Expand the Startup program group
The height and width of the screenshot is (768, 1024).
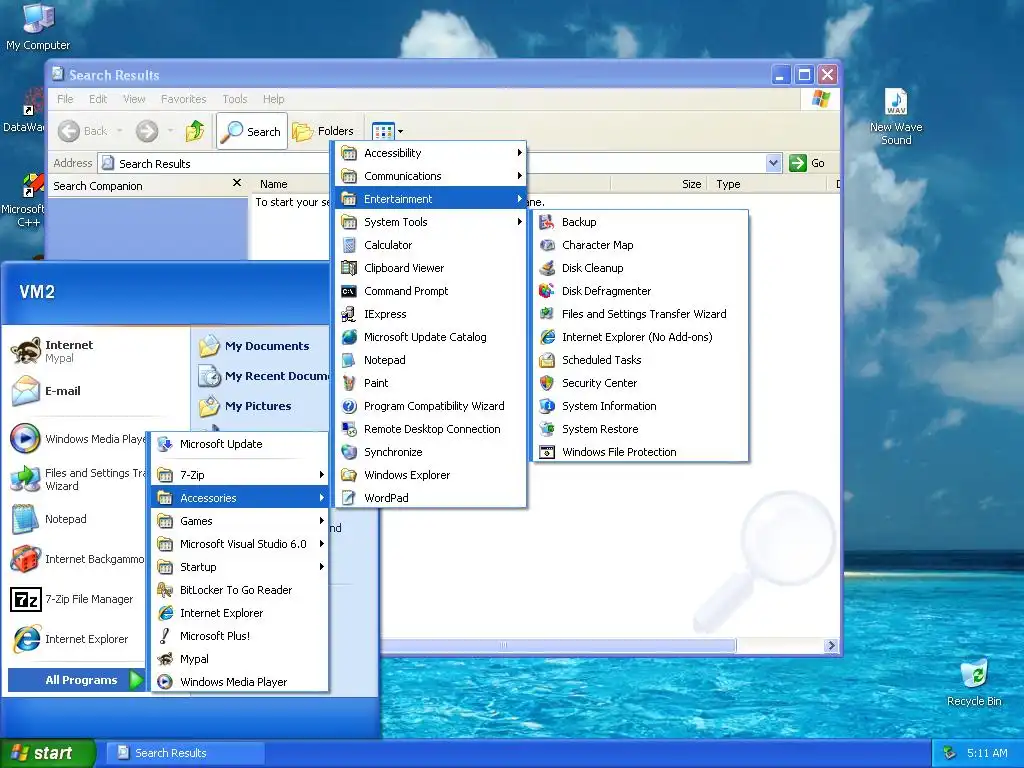[239, 567]
